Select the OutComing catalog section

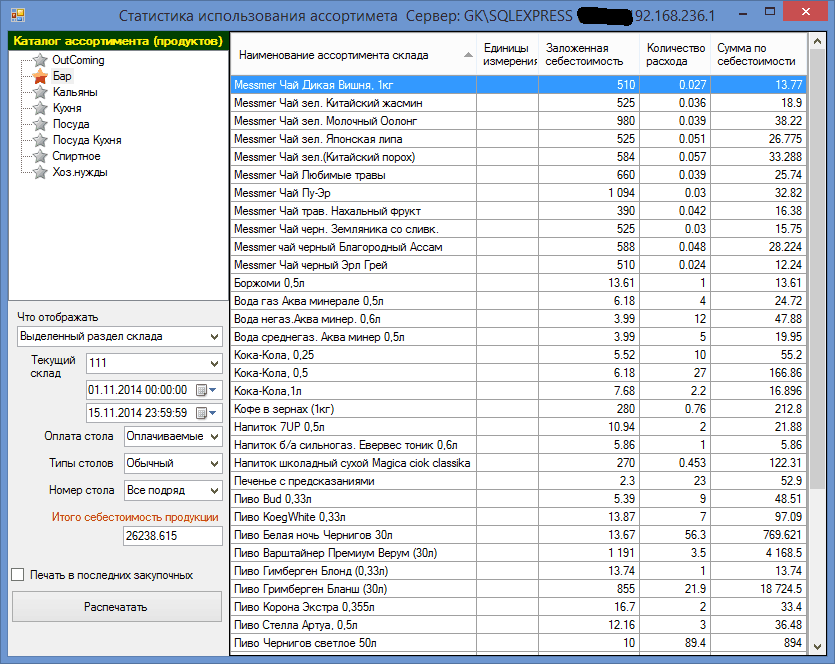[x=78, y=60]
